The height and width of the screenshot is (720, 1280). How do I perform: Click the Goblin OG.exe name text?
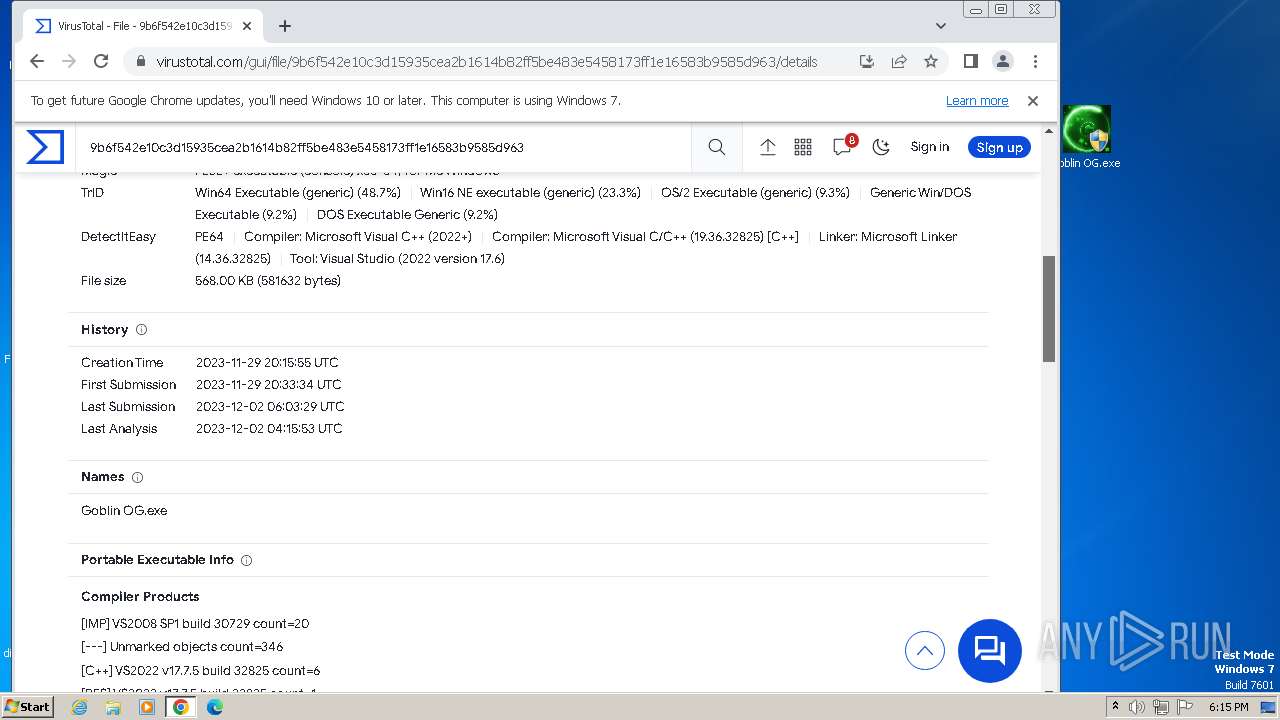point(124,511)
